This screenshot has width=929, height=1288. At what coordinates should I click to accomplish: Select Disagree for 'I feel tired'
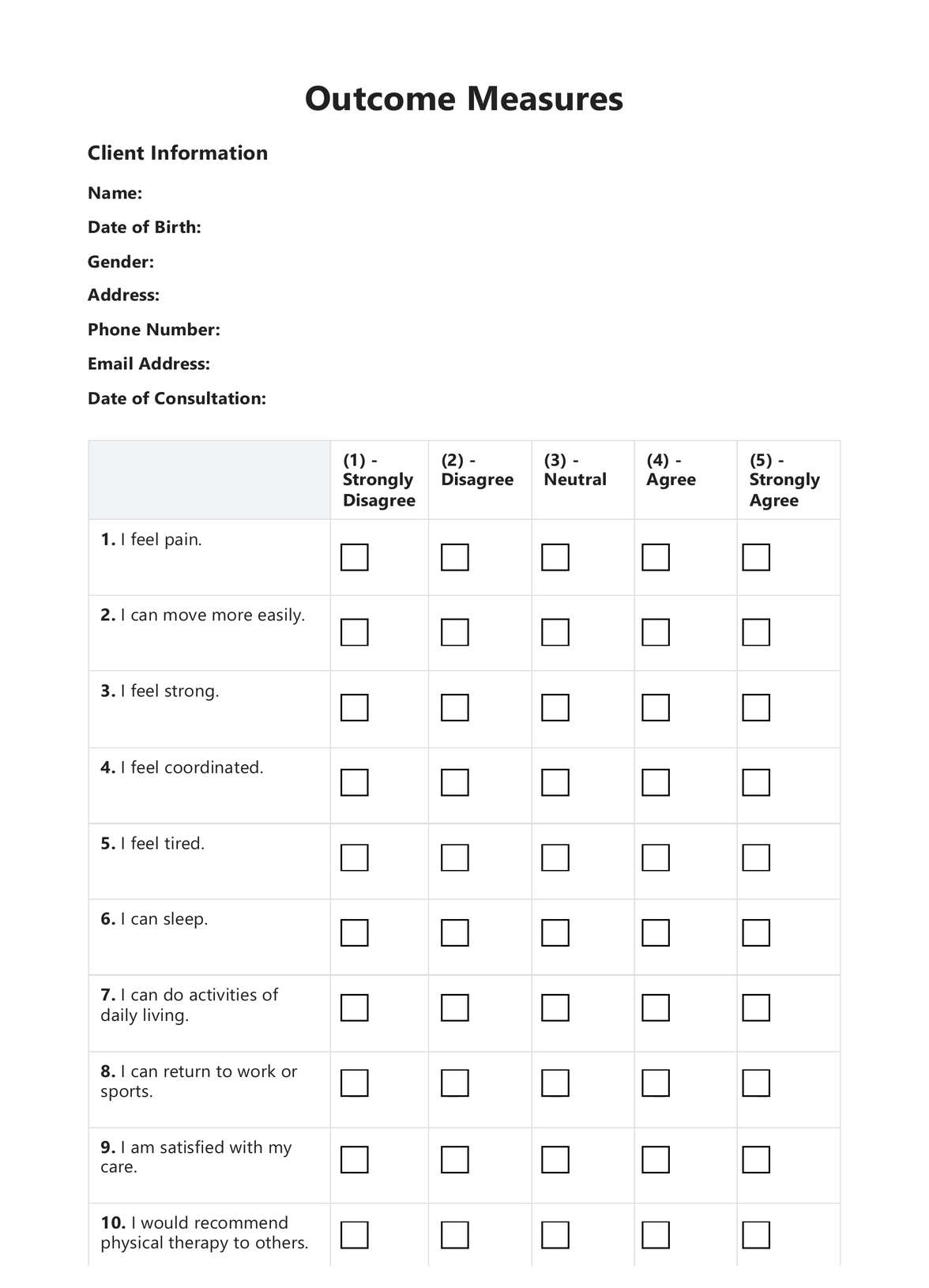click(x=455, y=857)
